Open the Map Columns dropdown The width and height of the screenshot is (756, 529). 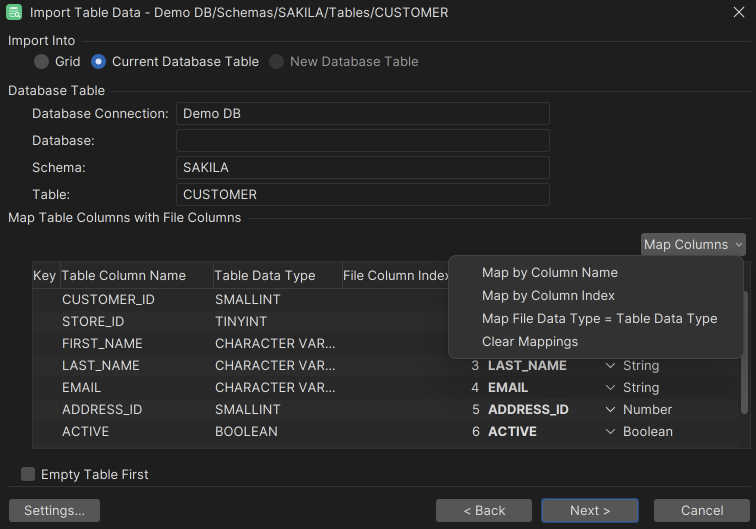point(693,244)
